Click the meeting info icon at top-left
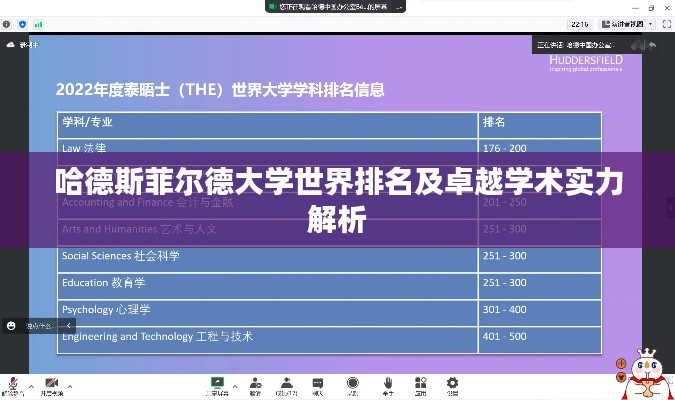This screenshot has height=400, width=675. click(x=7, y=24)
